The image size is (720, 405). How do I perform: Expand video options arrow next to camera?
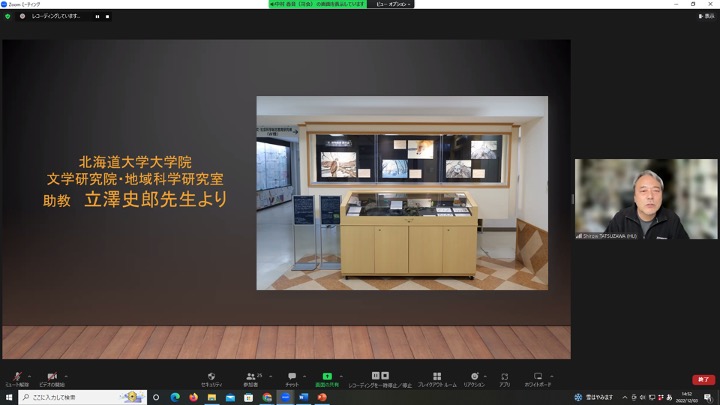(67, 376)
